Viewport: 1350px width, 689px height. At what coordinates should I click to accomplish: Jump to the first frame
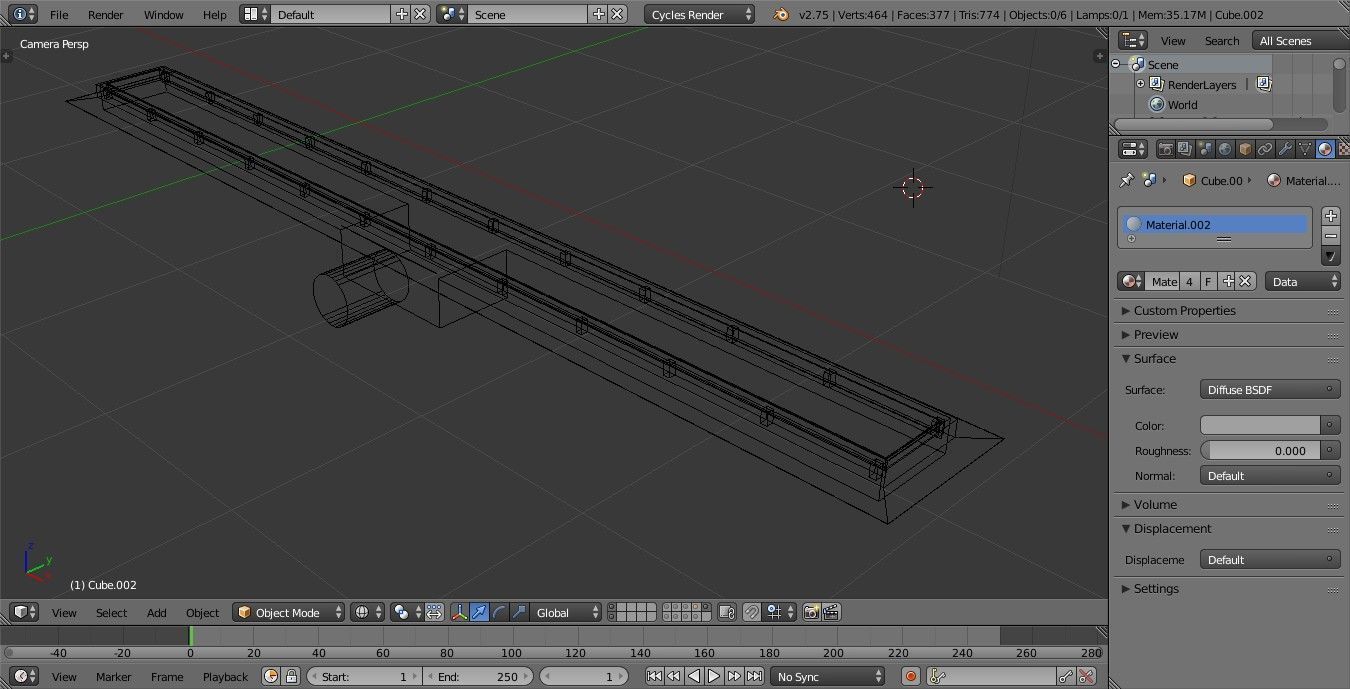tap(654, 677)
